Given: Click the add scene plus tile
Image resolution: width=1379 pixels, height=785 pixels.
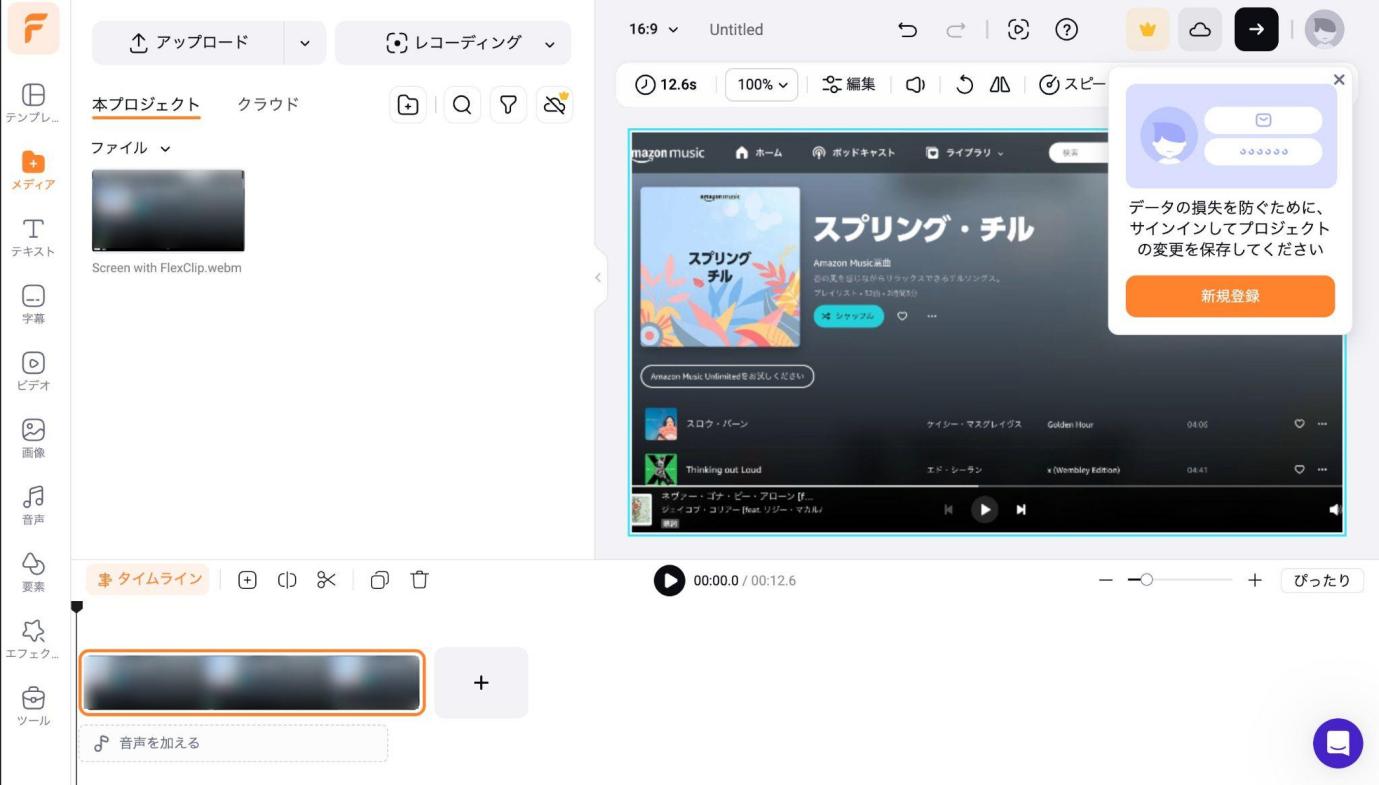Looking at the screenshot, I should click(x=481, y=683).
